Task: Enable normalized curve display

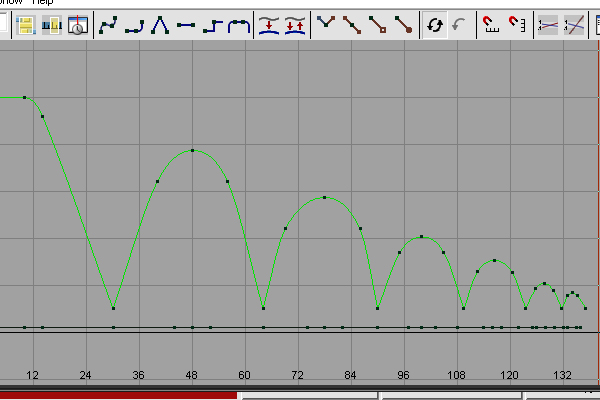Action: click(x=548, y=25)
